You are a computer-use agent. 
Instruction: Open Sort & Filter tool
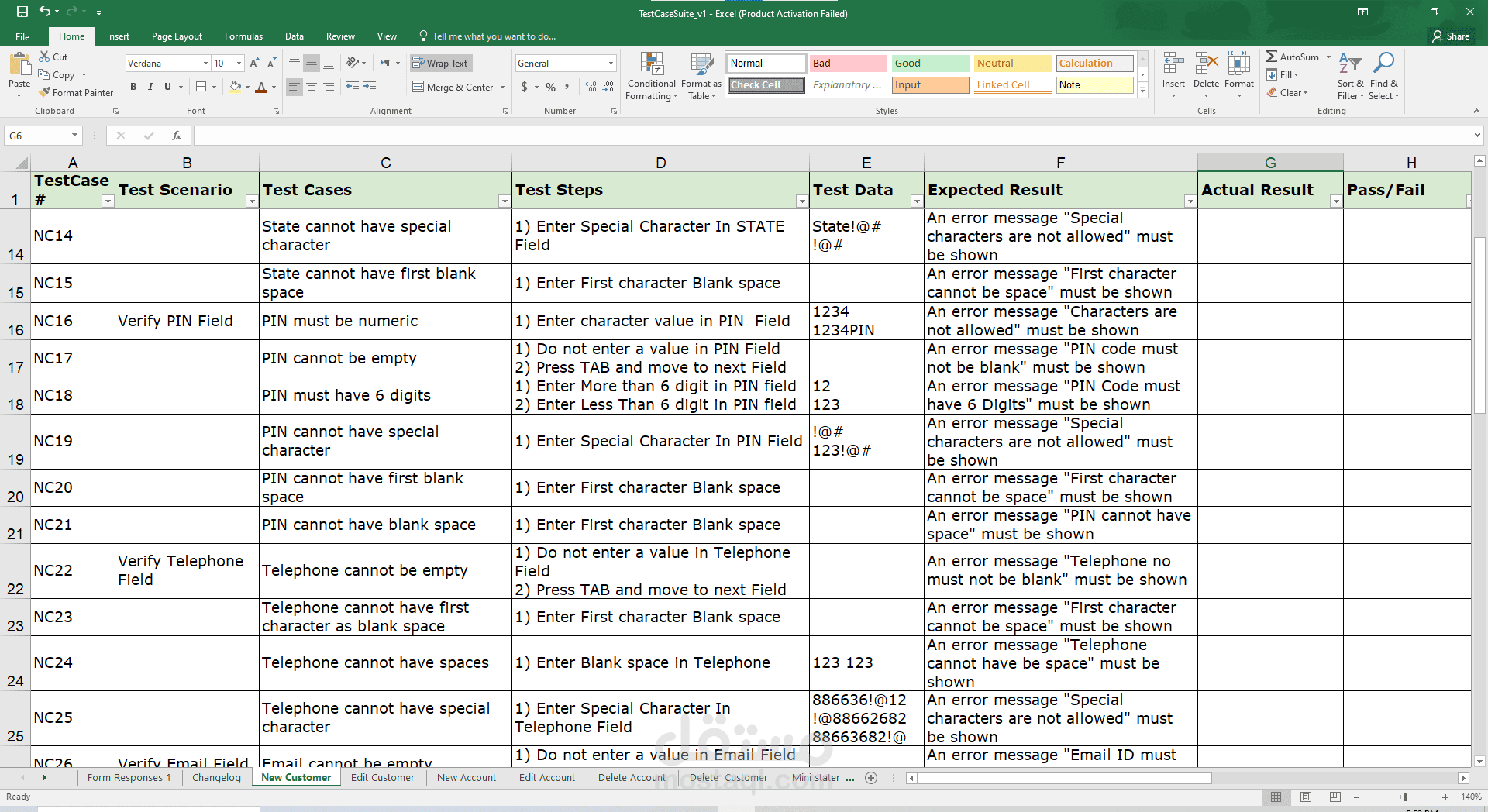coord(1350,77)
